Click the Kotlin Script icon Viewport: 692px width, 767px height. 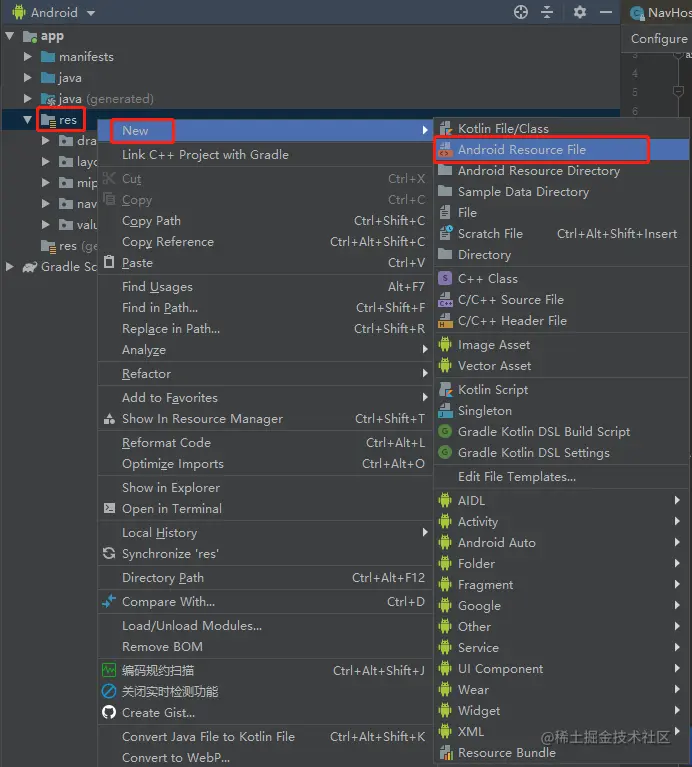pyautogui.click(x=446, y=389)
